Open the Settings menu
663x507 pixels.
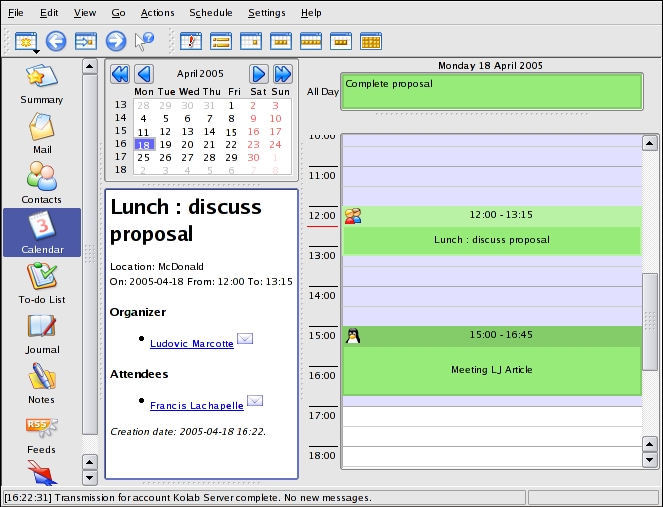(266, 13)
